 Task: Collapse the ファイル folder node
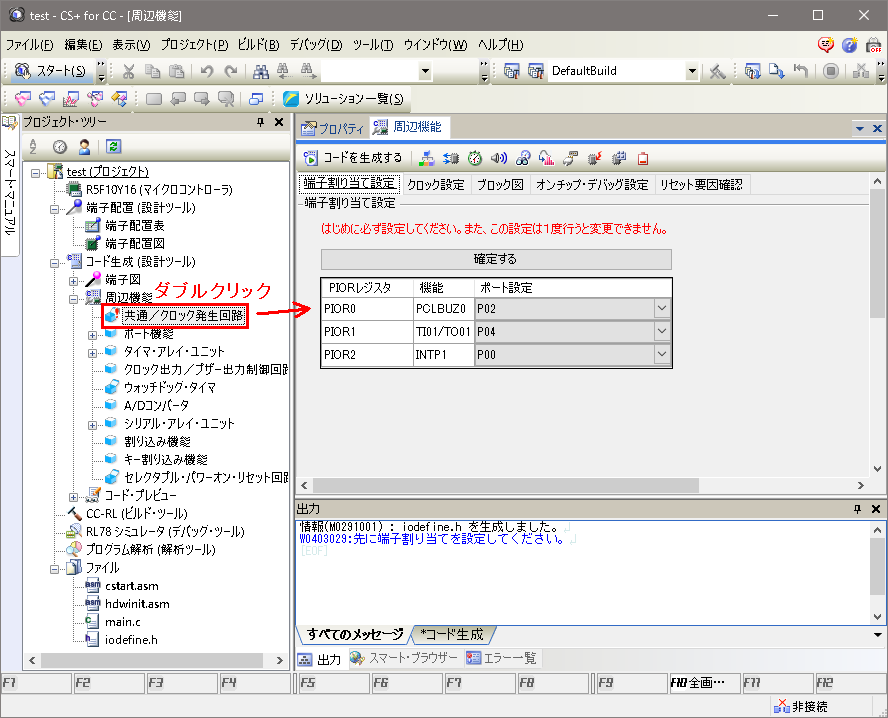click(54, 569)
